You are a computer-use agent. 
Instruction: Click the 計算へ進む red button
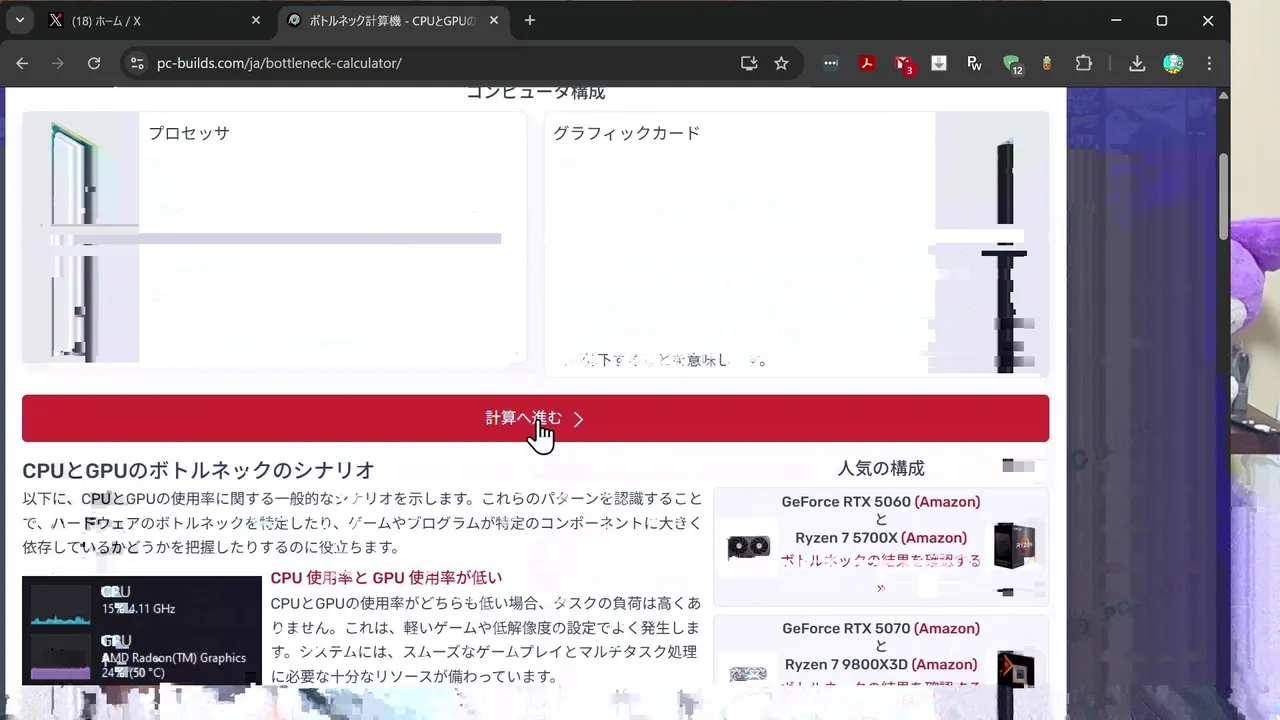[x=535, y=418]
